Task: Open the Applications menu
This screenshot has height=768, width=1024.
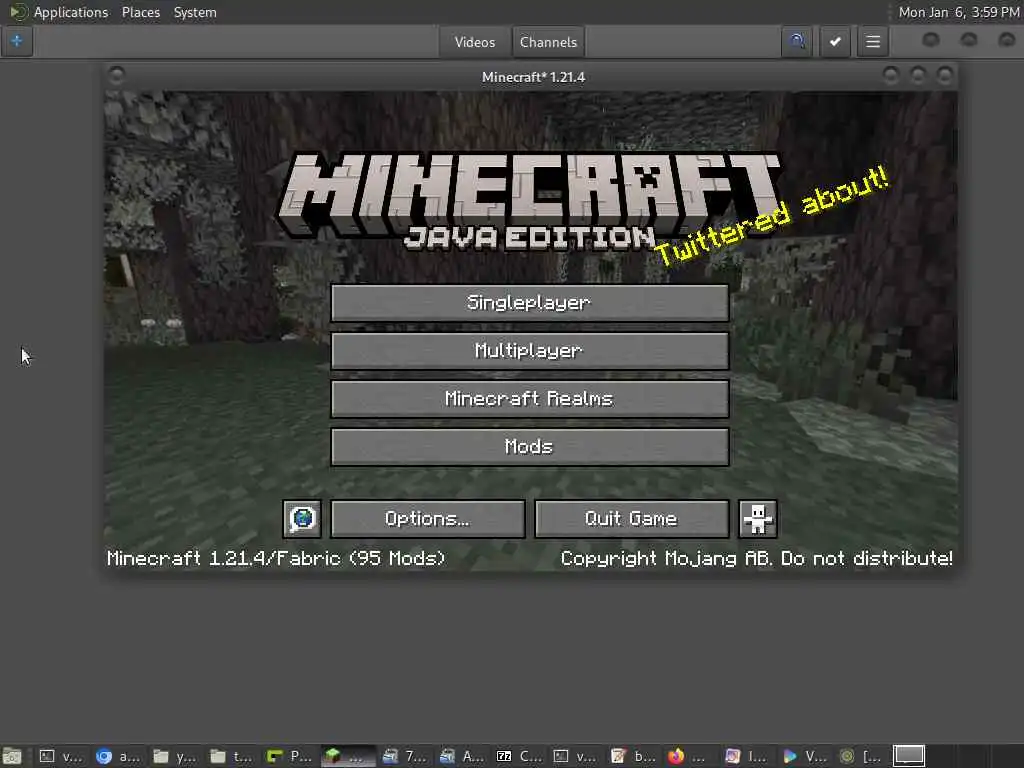Action: tap(71, 12)
